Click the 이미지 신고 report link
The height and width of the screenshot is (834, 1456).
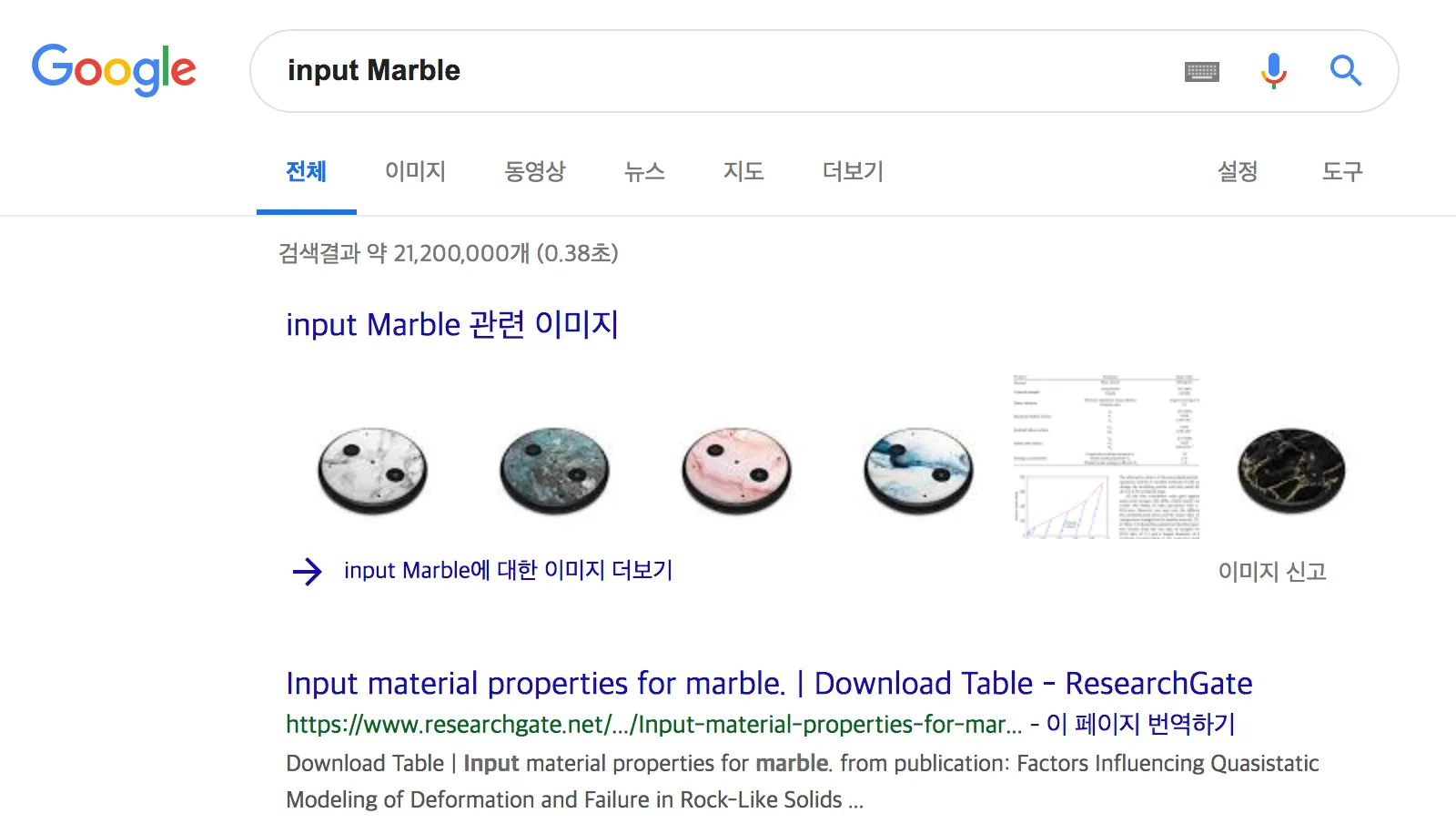(1272, 572)
